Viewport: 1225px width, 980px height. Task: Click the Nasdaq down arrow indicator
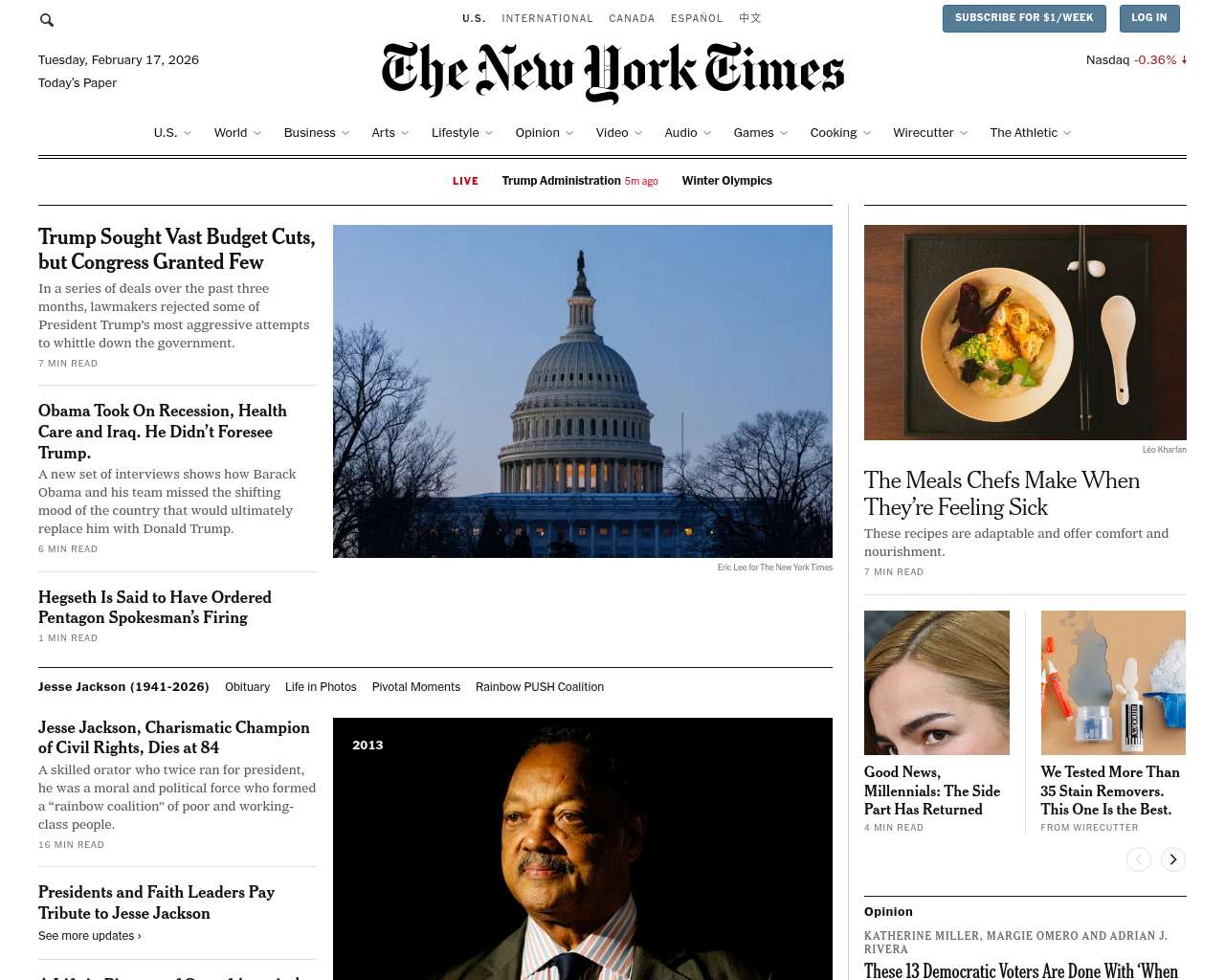1185,59
